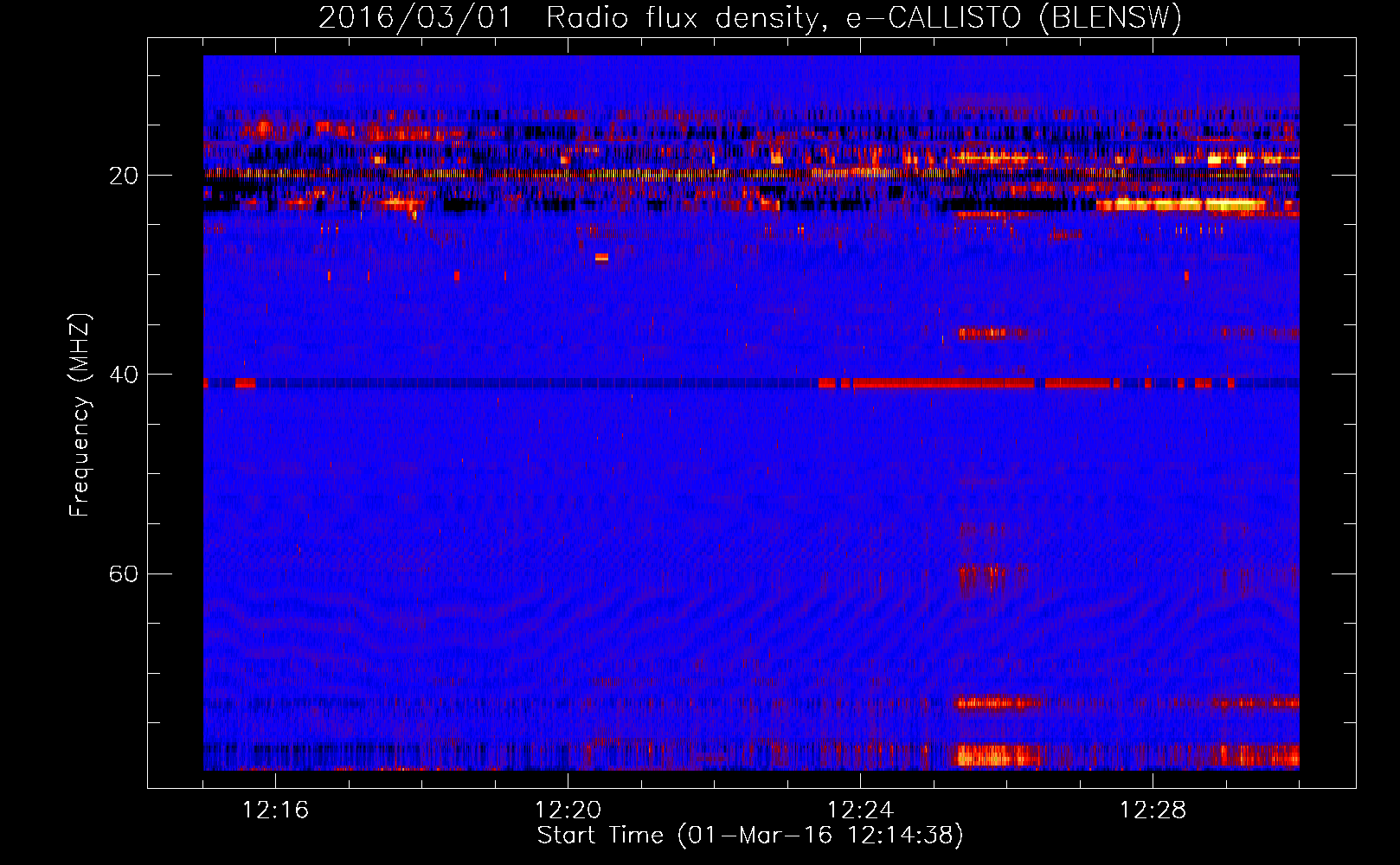
Task: Click the 40 MHz y-axis tick label
Action: click(x=124, y=375)
